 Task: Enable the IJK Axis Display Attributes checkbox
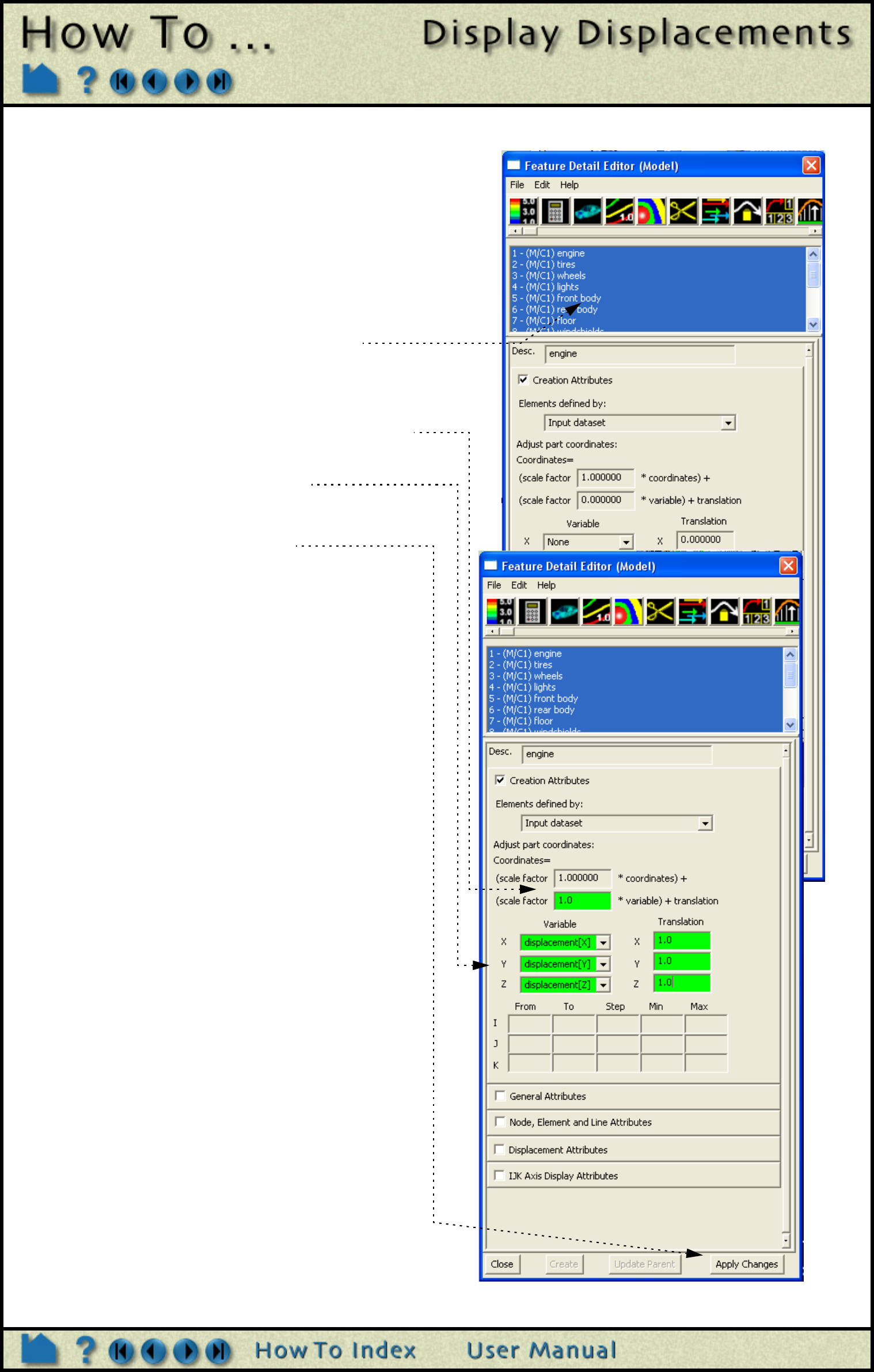[499, 1175]
